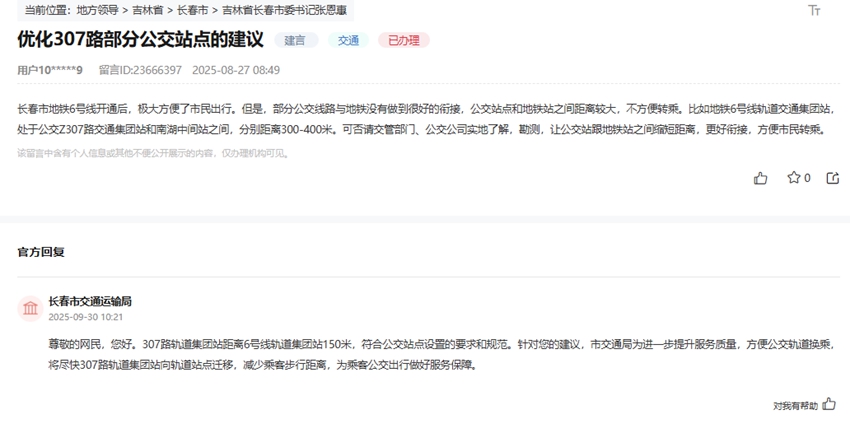Click the username 用户10*****9
Image resolution: width=850 pixels, height=433 pixels.
pyautogui.click(x=50, y=70)
